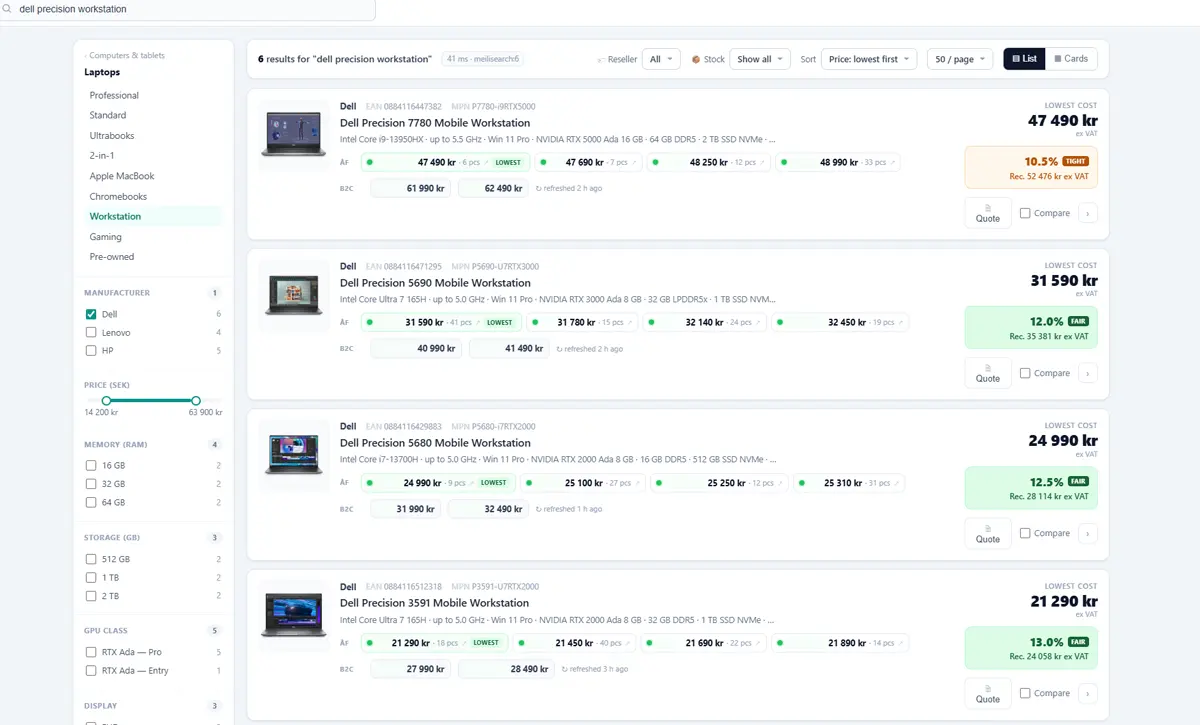Open external link arrow on 25 100 kr offer
Screen dimensions: 1200x725
637,483
